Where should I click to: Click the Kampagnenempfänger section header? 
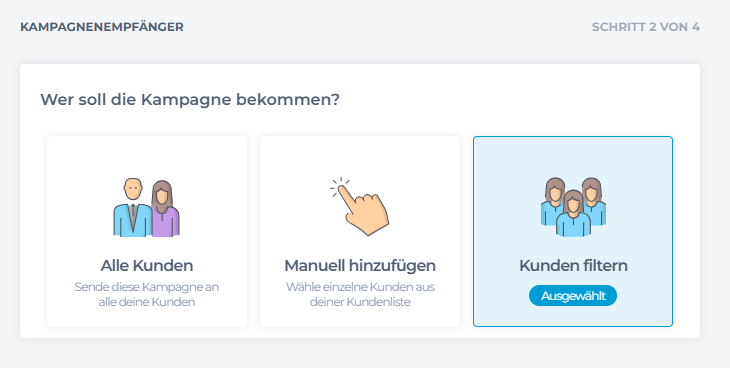coord(102,27)
